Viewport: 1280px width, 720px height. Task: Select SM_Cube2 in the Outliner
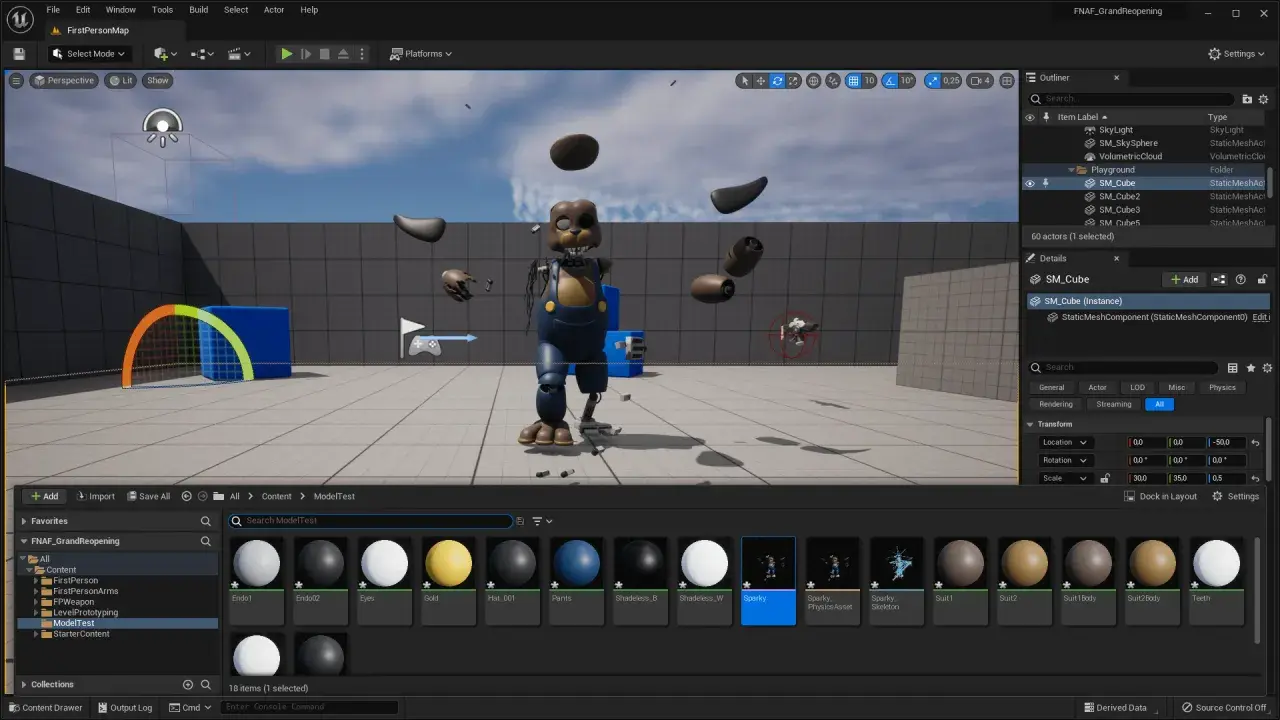click(x=1119, y=197)
